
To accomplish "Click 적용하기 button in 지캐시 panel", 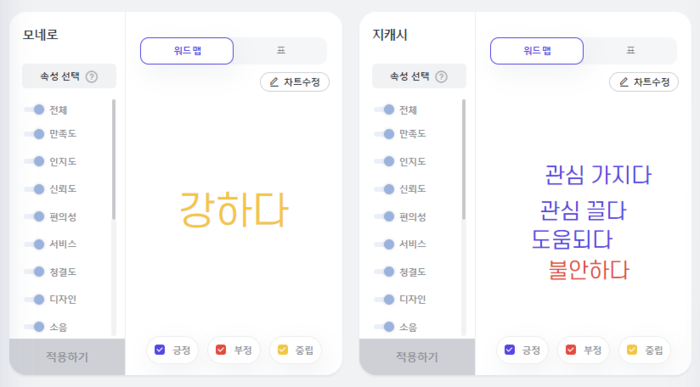I will point(417,357).
